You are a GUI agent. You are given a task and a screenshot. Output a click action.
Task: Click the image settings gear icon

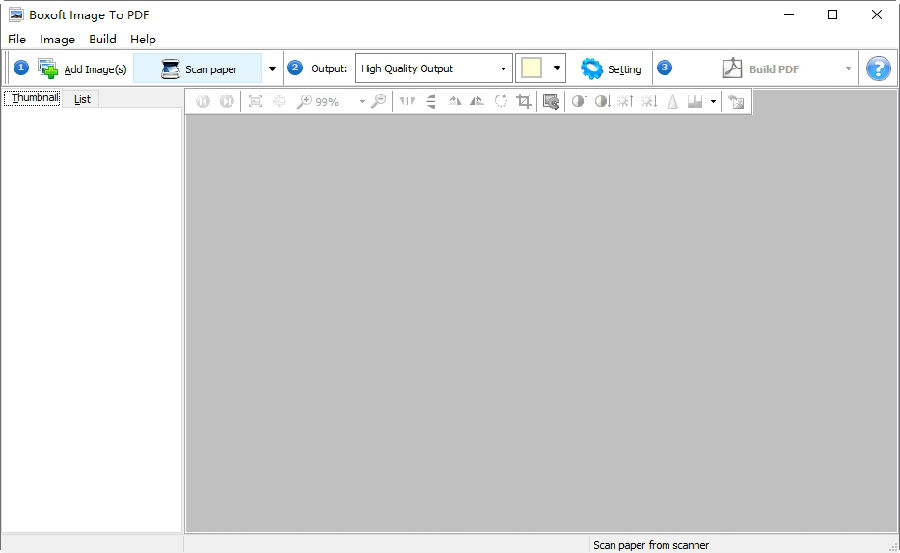[551, 102]
